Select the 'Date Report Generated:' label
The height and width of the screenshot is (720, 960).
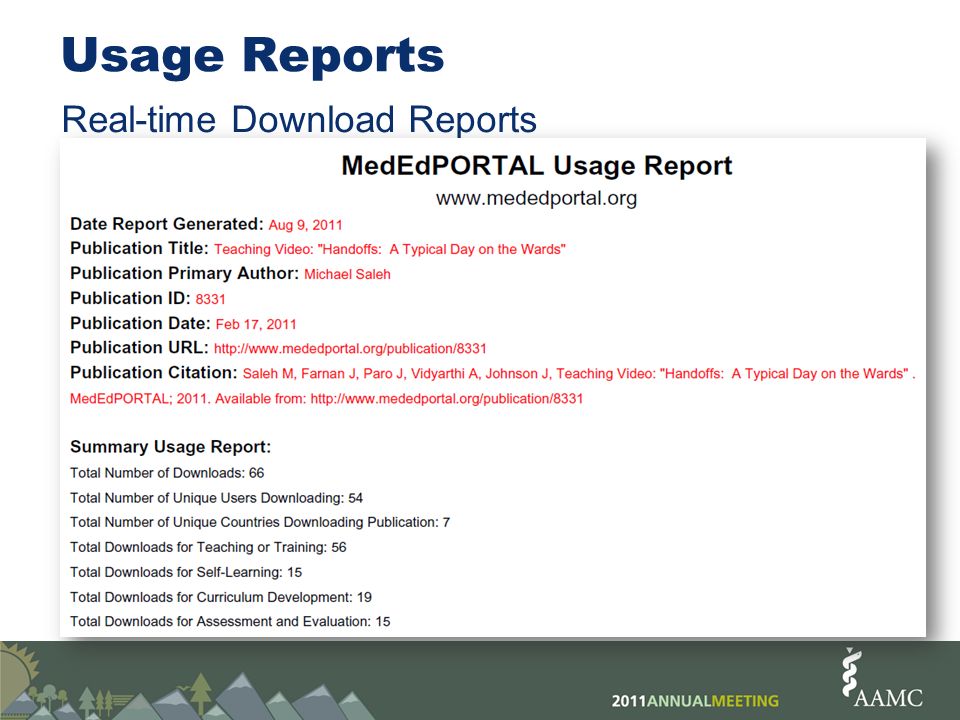click(x=167, y=224)
